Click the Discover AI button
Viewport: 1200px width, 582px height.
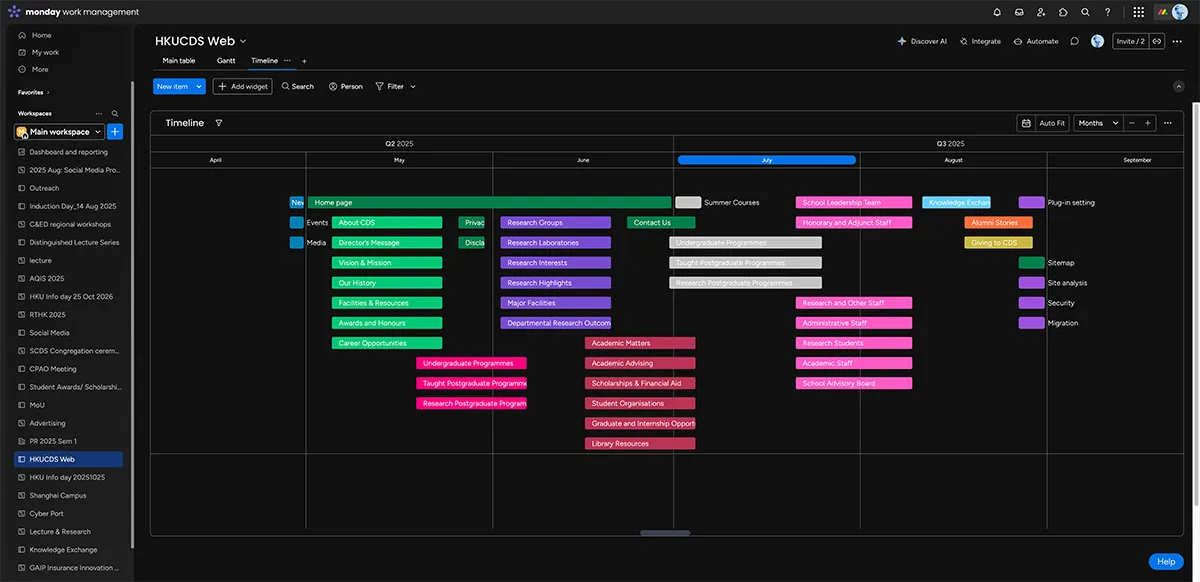(x=922, y=41)
